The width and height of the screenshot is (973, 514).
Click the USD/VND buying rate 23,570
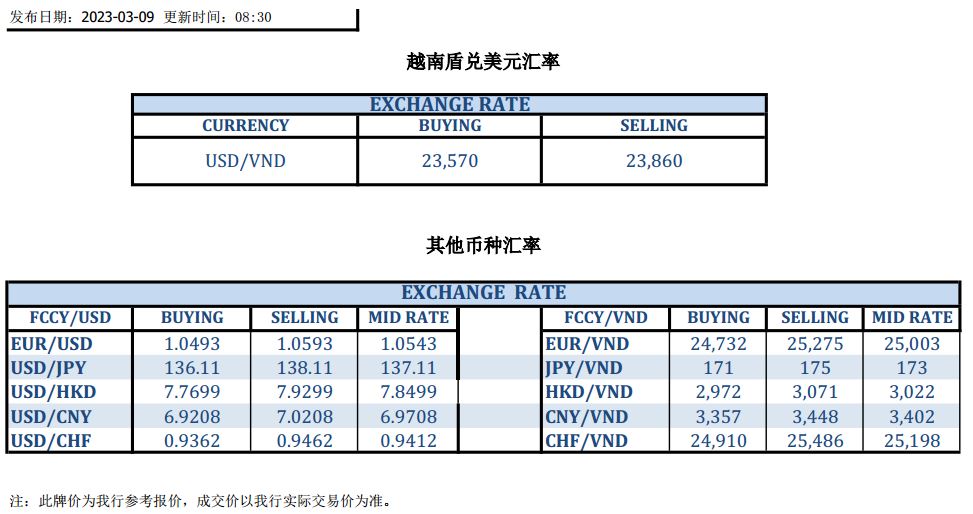(x=449, y=161)
